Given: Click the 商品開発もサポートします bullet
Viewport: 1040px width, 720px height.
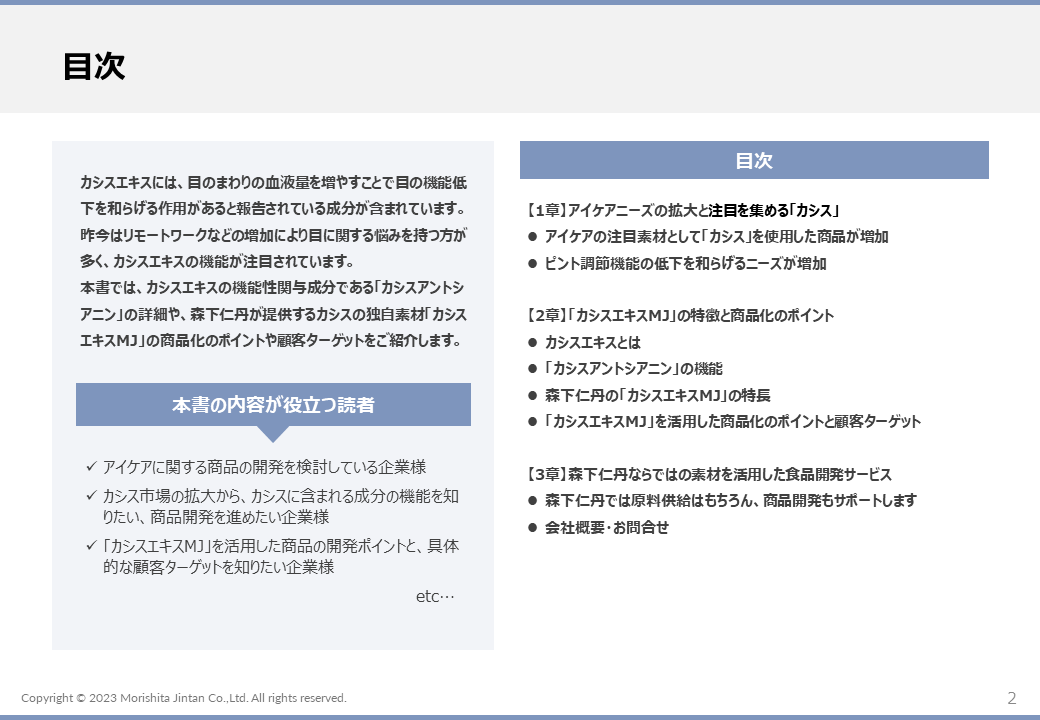Looking at the screenshot, I should point(722,501).
